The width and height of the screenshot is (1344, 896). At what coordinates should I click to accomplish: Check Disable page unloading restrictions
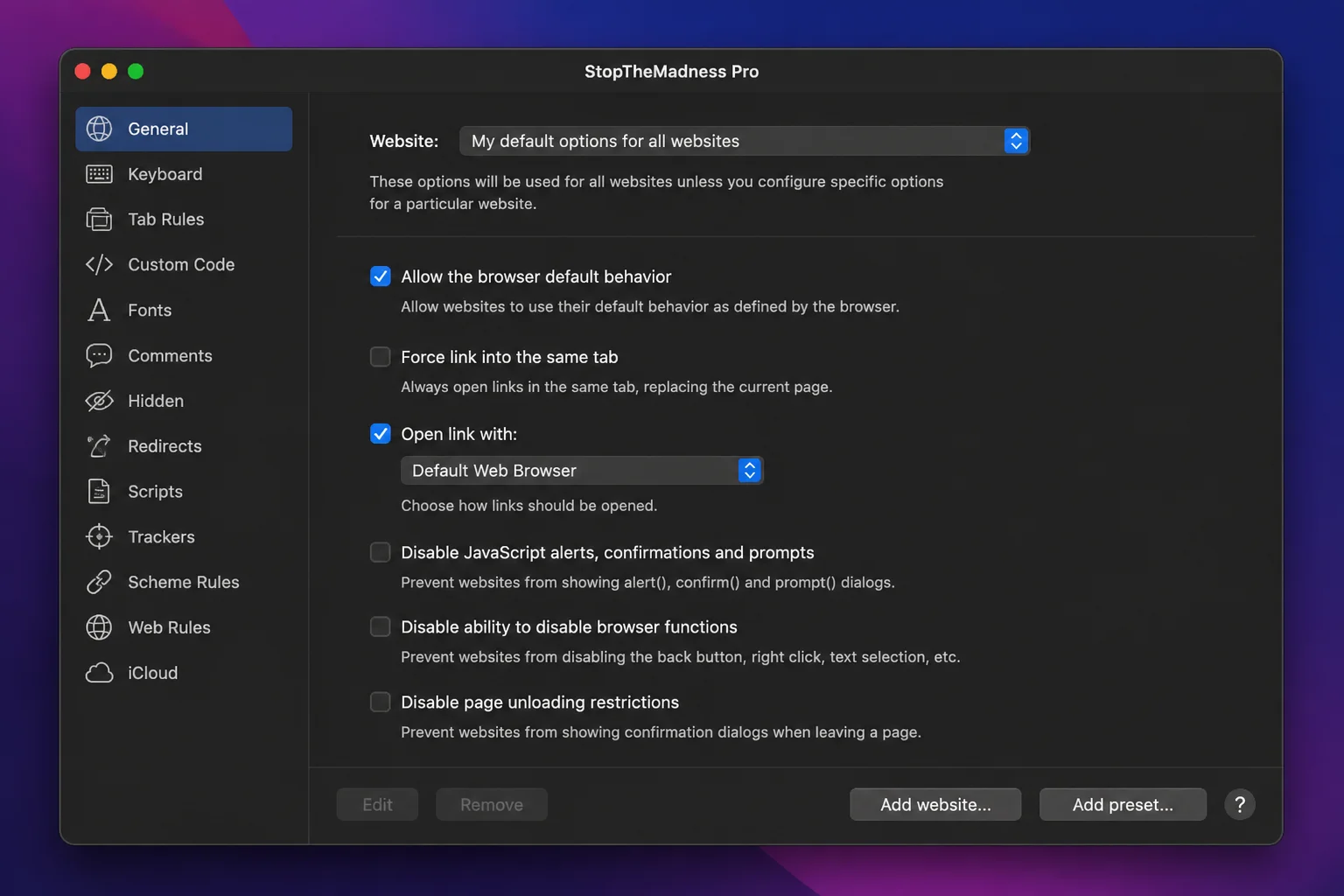click(381, 702)
